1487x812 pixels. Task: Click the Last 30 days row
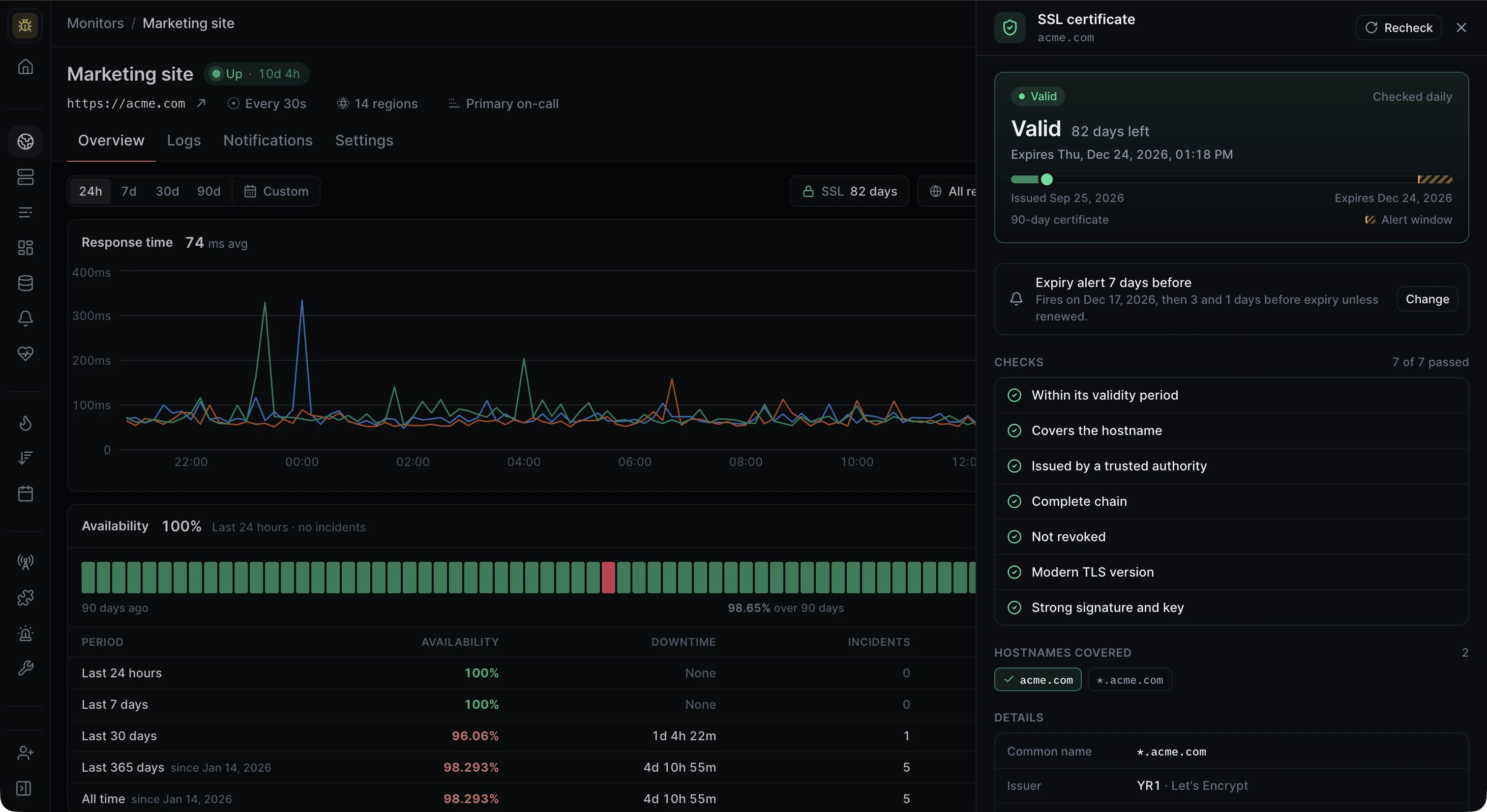point(521,736)
